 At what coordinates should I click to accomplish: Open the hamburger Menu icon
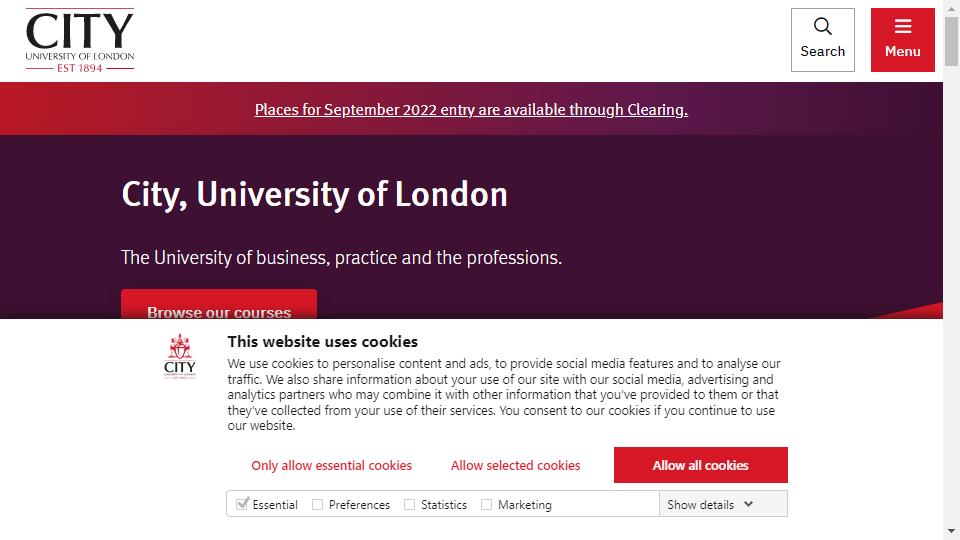[x=902, y=26]
